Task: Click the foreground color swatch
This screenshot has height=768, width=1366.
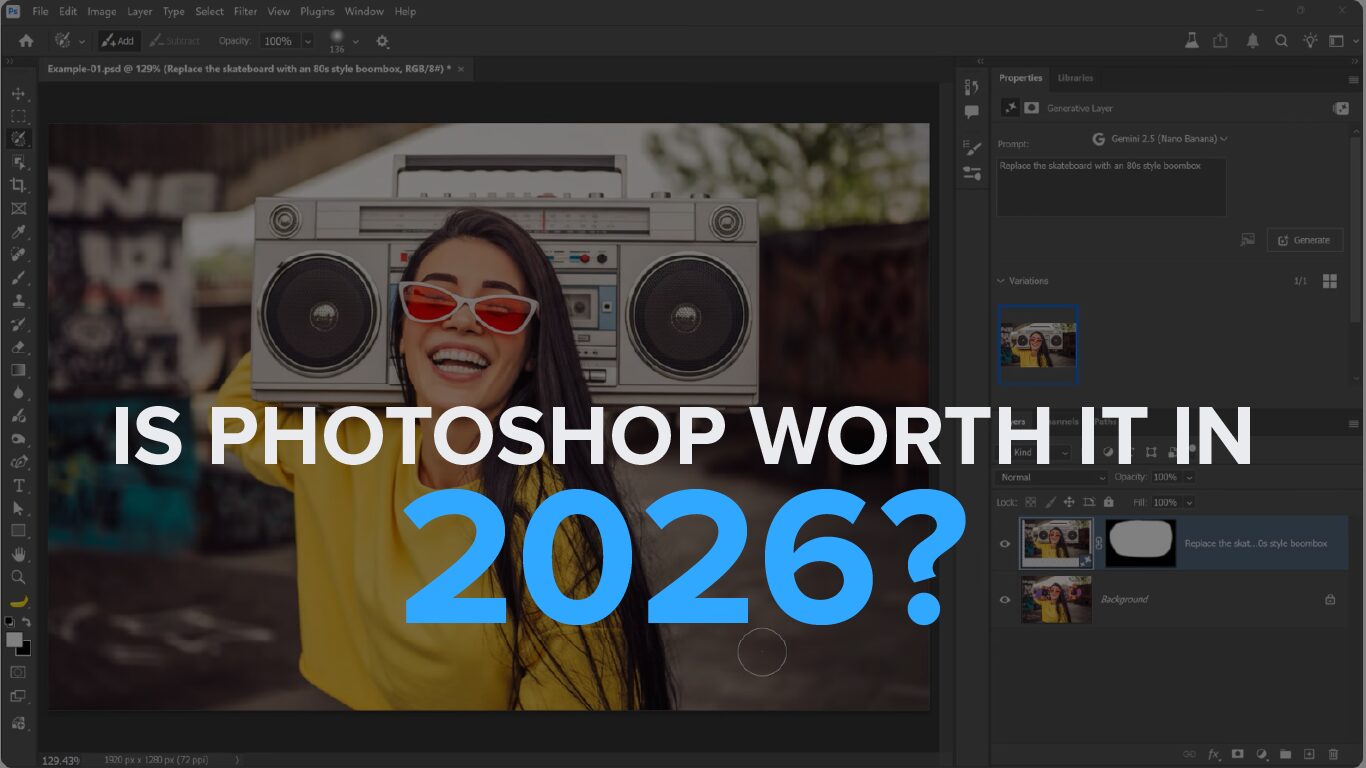Action: coord(14,639)
